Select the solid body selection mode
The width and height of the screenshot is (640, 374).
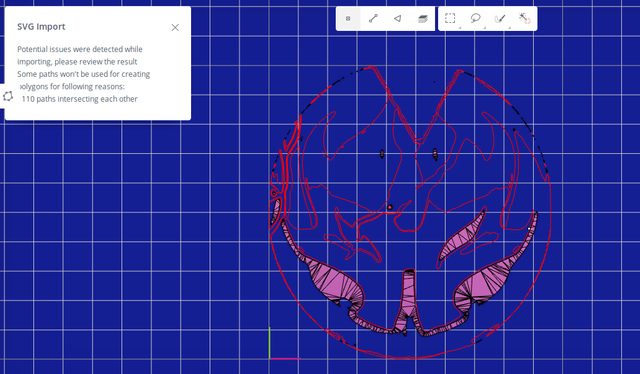(x=423, y=18)
